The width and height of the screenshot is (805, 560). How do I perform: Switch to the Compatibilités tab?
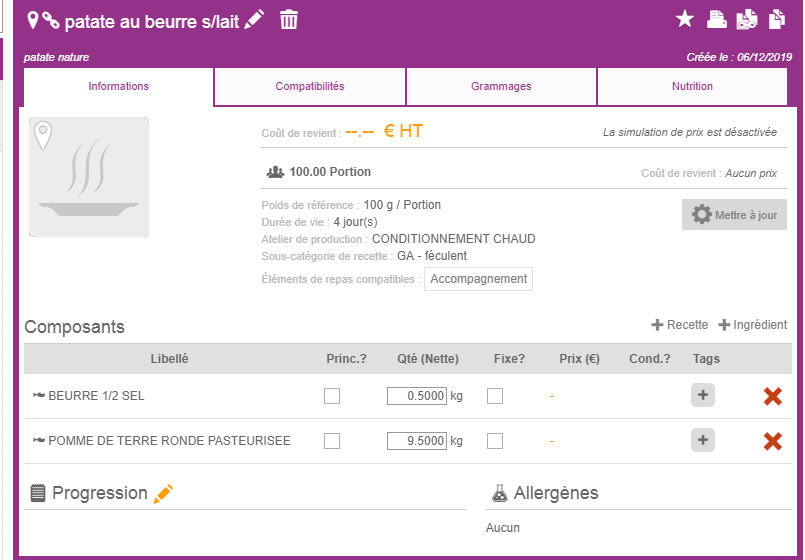pos(310,86)
